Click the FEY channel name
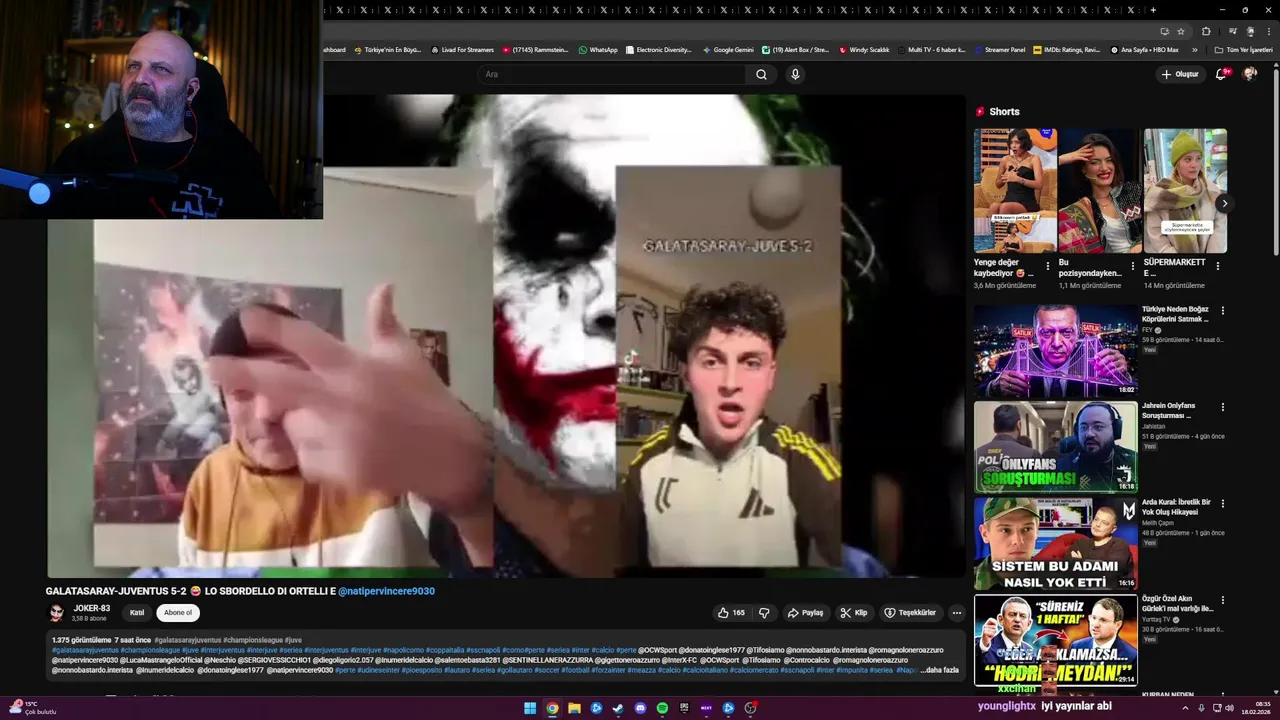 click(1147, 330)
